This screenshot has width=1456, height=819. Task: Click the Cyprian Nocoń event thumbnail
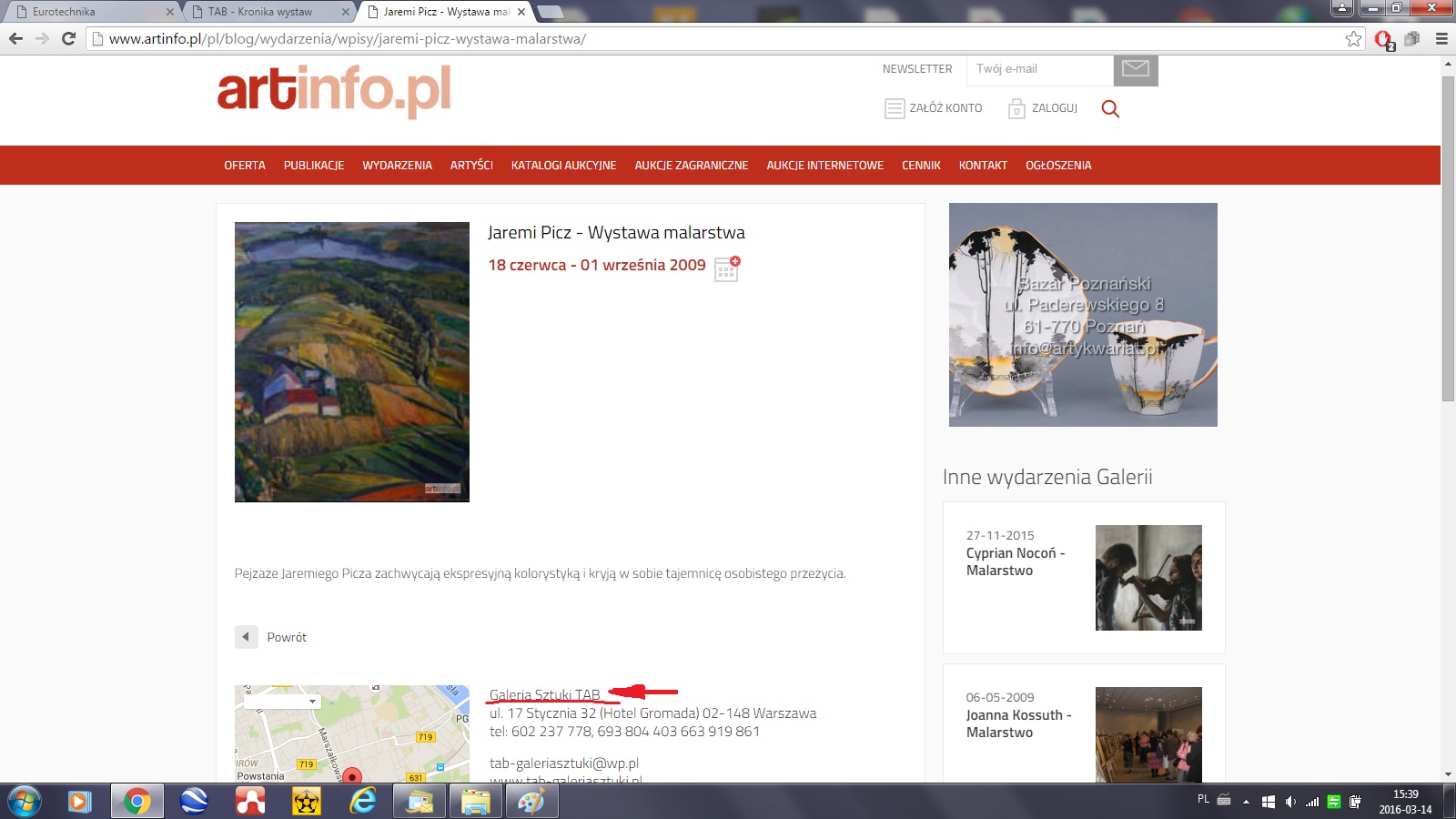pyautogui.click(x=1148, y=578)
